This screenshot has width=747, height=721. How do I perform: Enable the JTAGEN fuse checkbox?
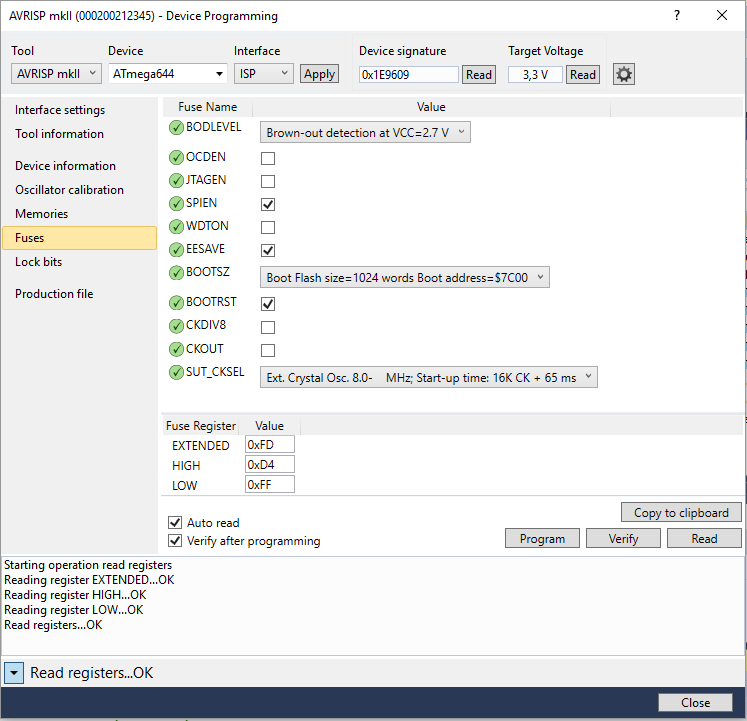(x=268, y=181)
